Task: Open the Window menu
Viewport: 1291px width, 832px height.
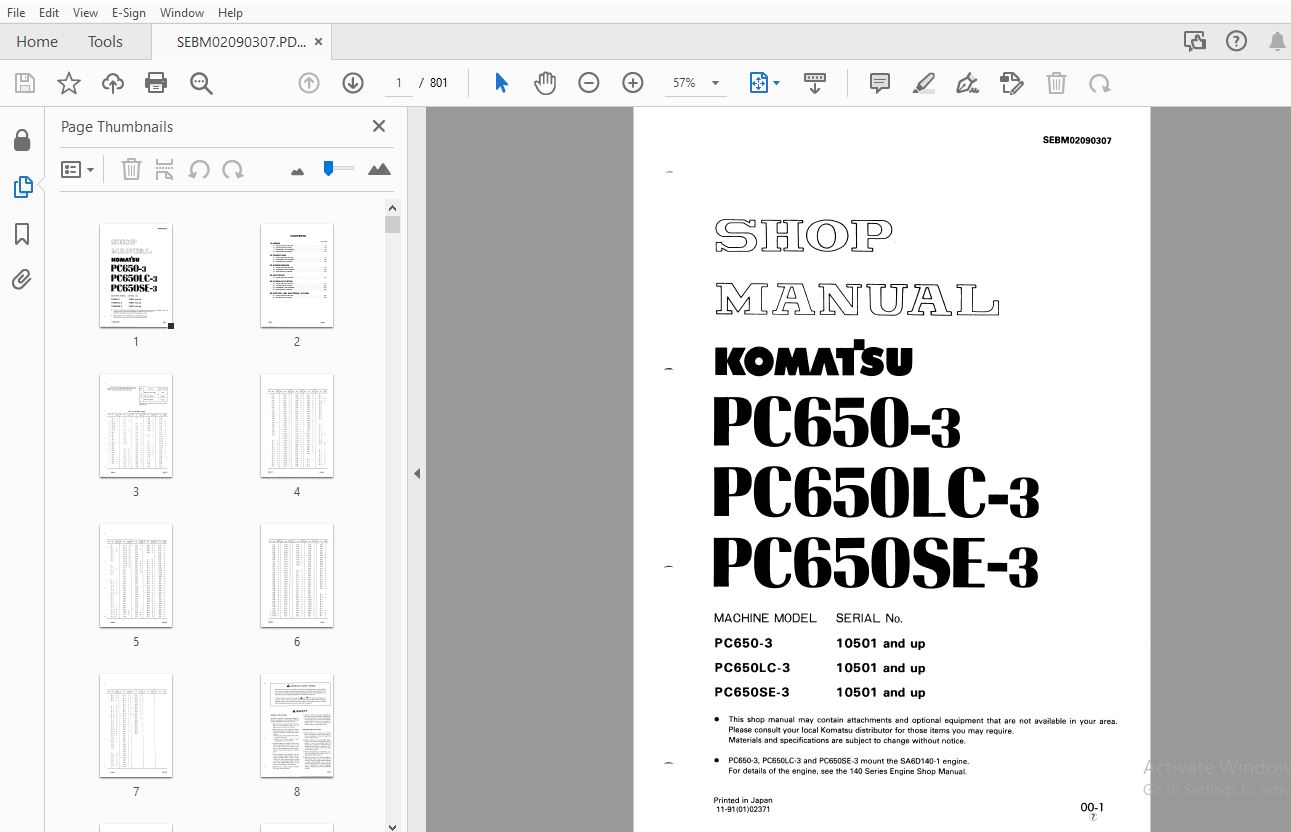Action: click(181, 13)
